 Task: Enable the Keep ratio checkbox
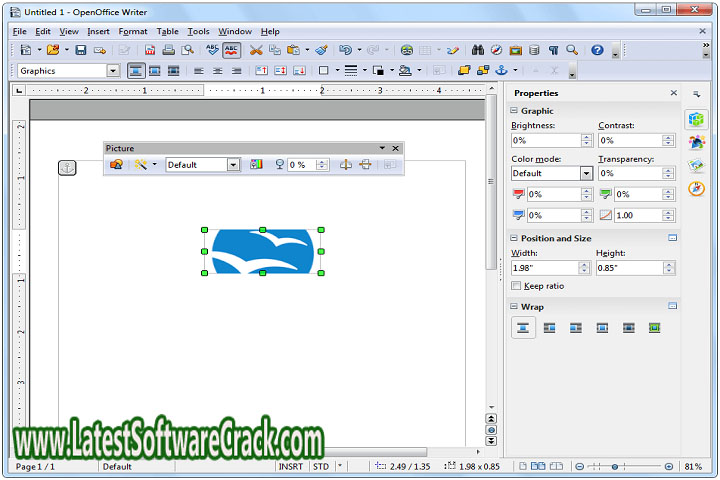coord(516,286)
